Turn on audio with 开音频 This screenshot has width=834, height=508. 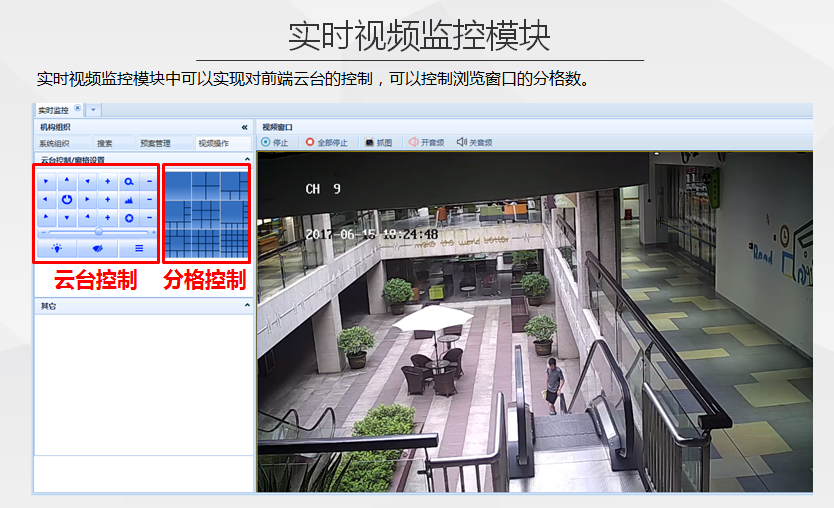[x=413, y=143]
